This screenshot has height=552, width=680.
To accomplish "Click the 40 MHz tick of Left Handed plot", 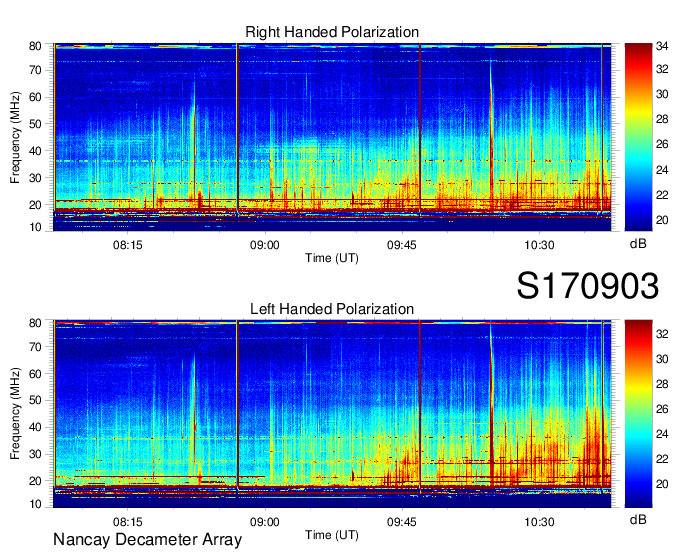I will pos(35,427).
